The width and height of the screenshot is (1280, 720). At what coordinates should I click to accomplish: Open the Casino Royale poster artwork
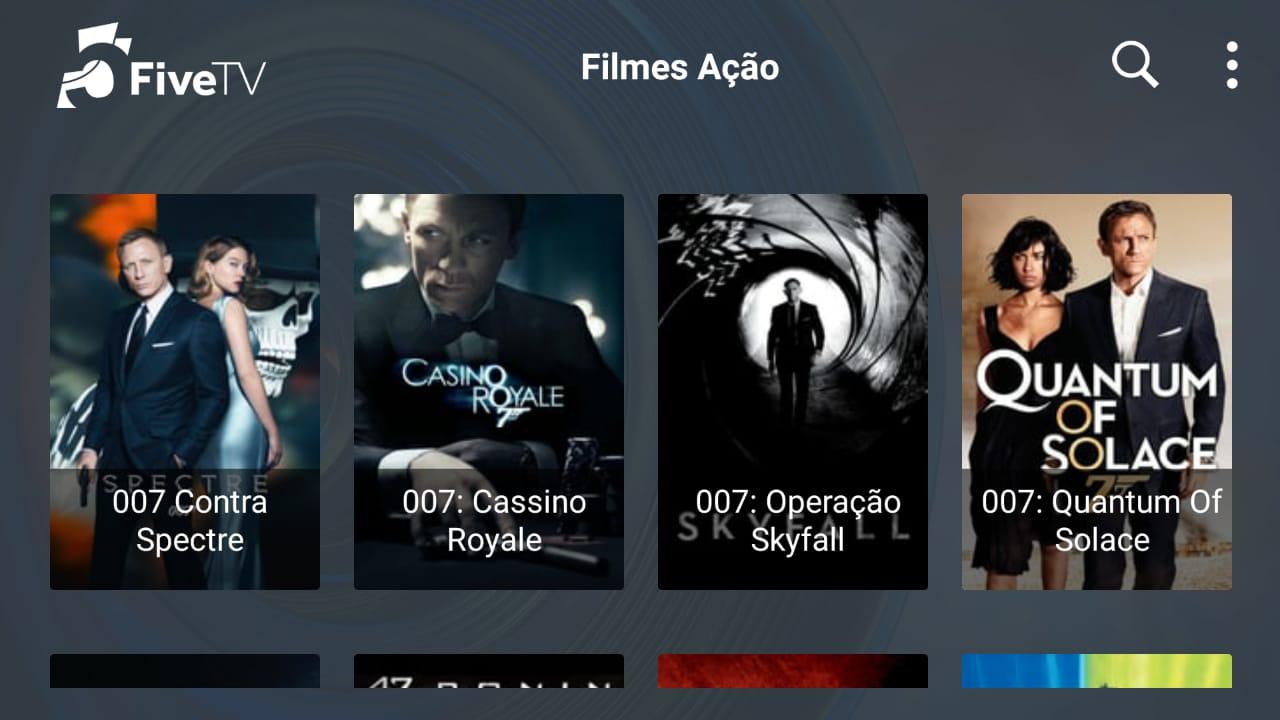(489, 331)
